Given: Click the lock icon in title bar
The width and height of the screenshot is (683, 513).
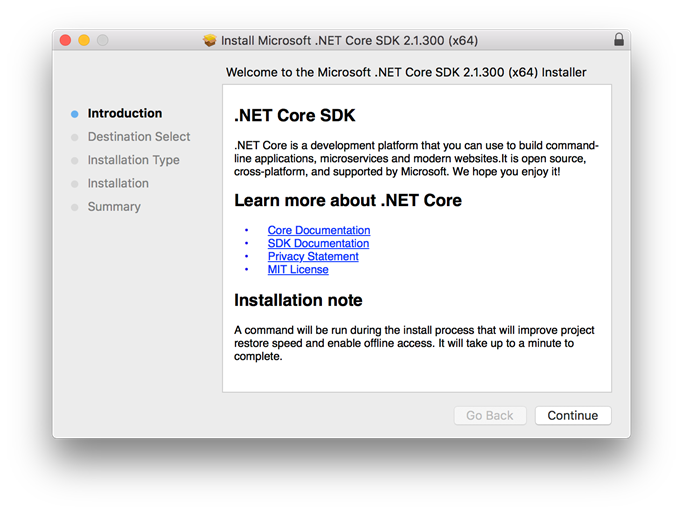Looking at the screenshot, I should pyautogui.click(x=619, y=40).
